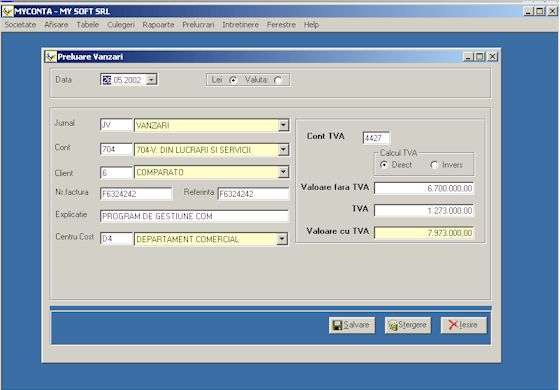Click the Valoare cu TVA field
The width and height of the screenshot is (560, 390).
[x=424, y=233]
